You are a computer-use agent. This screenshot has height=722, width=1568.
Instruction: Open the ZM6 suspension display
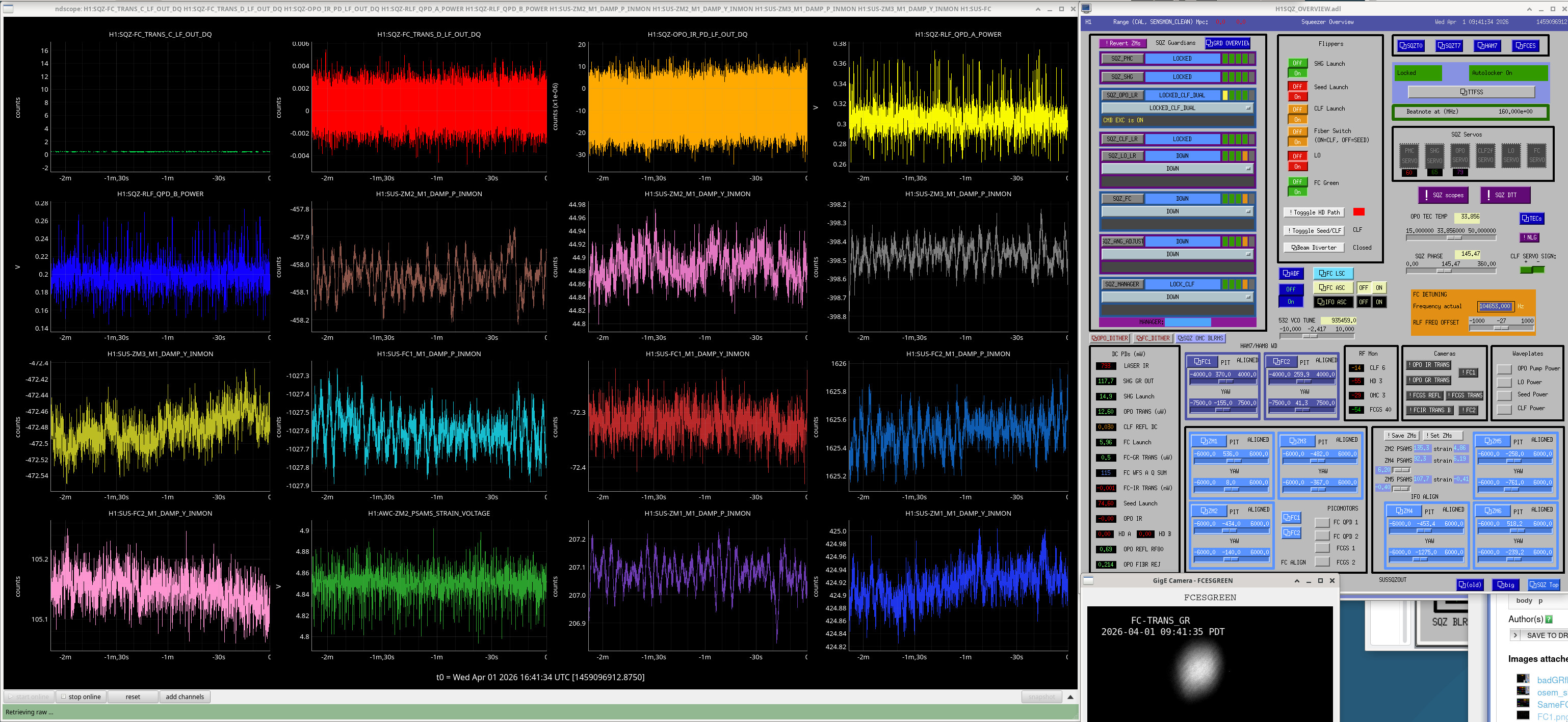pyautogui.click(x=1493, y=511)
